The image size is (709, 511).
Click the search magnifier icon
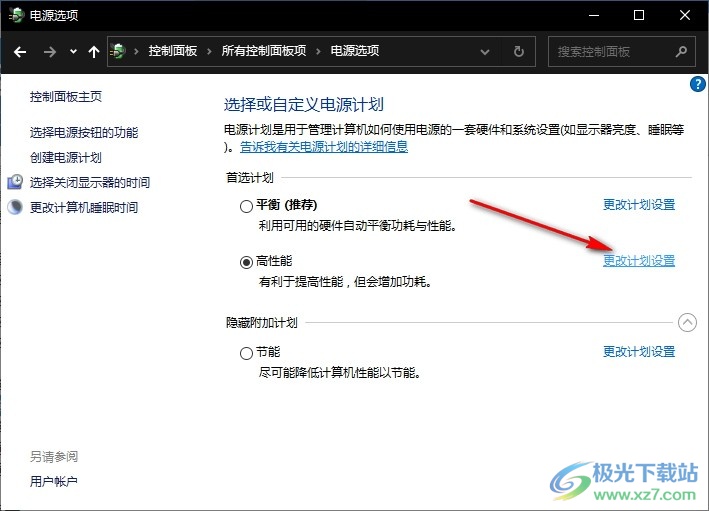pyautogui.click(x=681, y=52)
